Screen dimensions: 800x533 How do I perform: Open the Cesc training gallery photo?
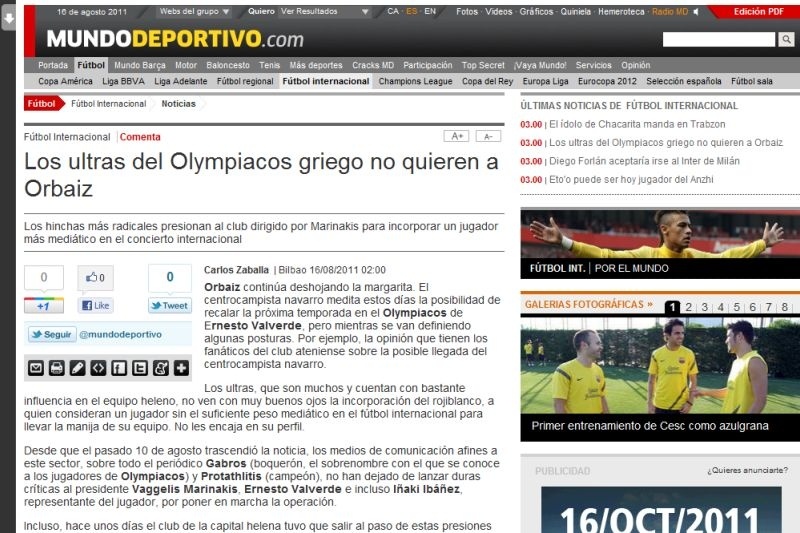[x=660, y=365]
